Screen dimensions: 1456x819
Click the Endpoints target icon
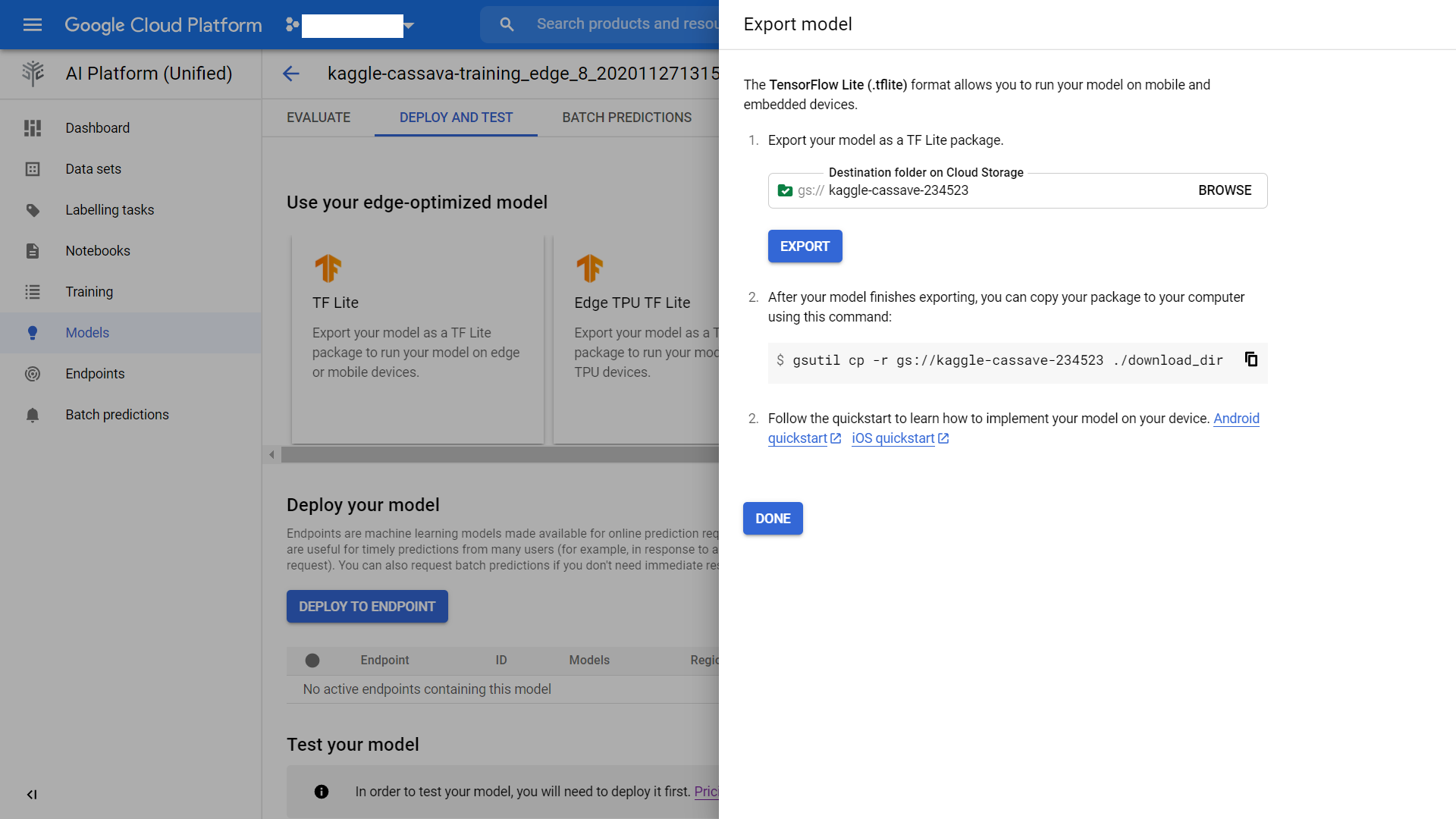[x=32, y=374]
